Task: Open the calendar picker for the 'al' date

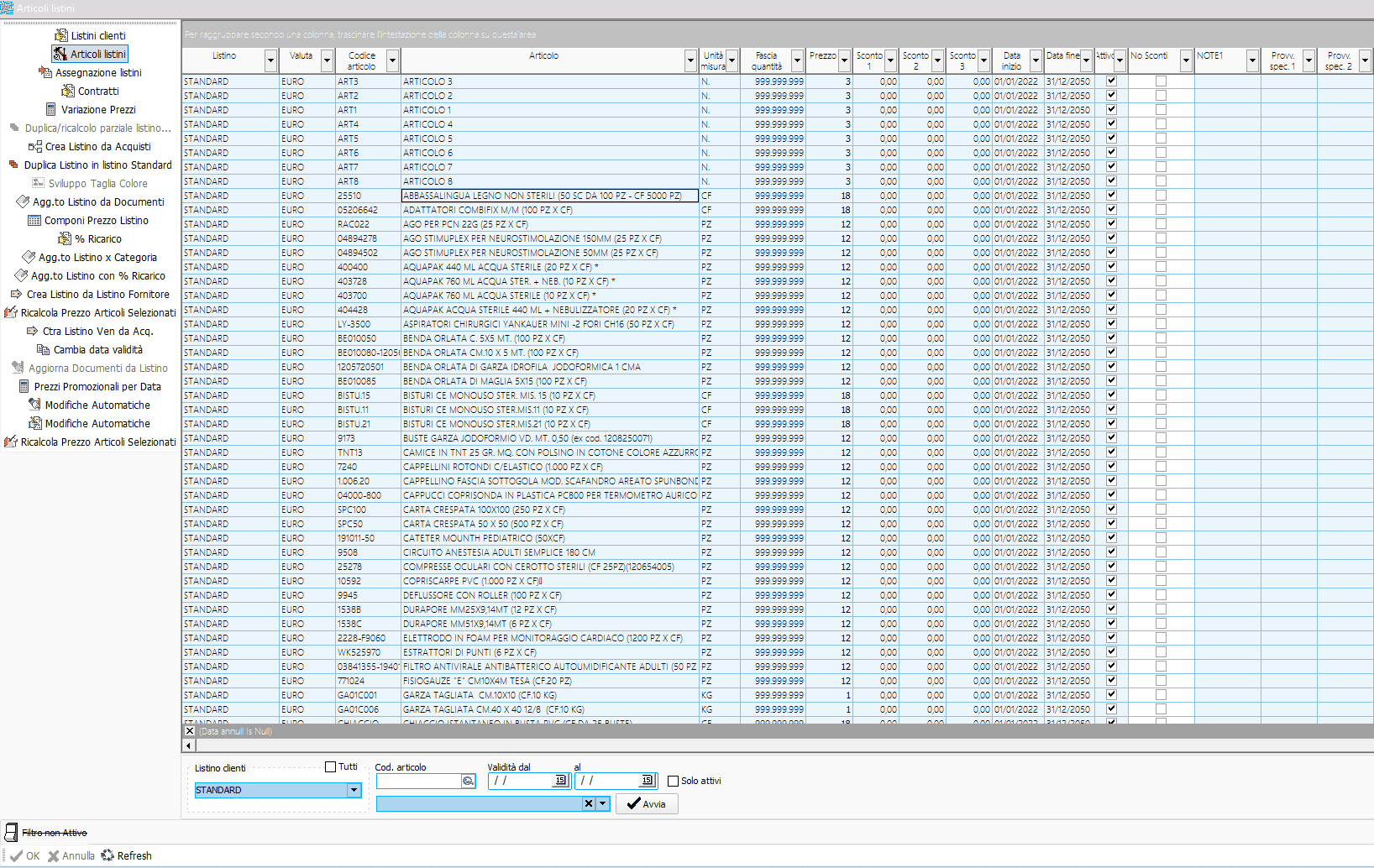Action: pos(647,781)
